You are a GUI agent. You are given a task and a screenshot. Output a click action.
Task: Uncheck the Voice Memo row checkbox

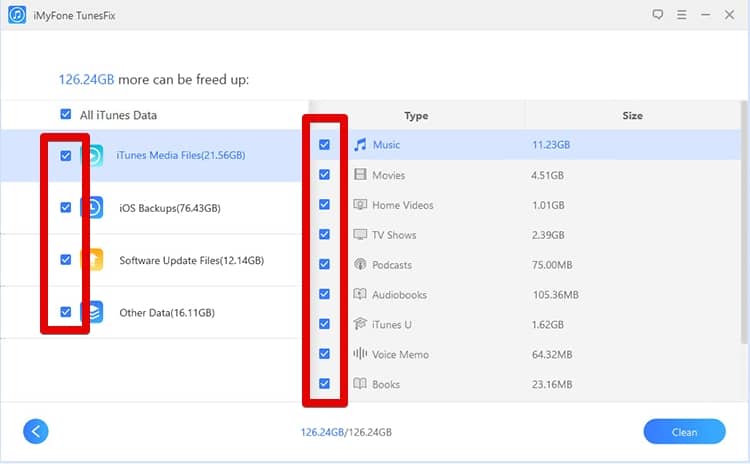(x=324, y=354)
